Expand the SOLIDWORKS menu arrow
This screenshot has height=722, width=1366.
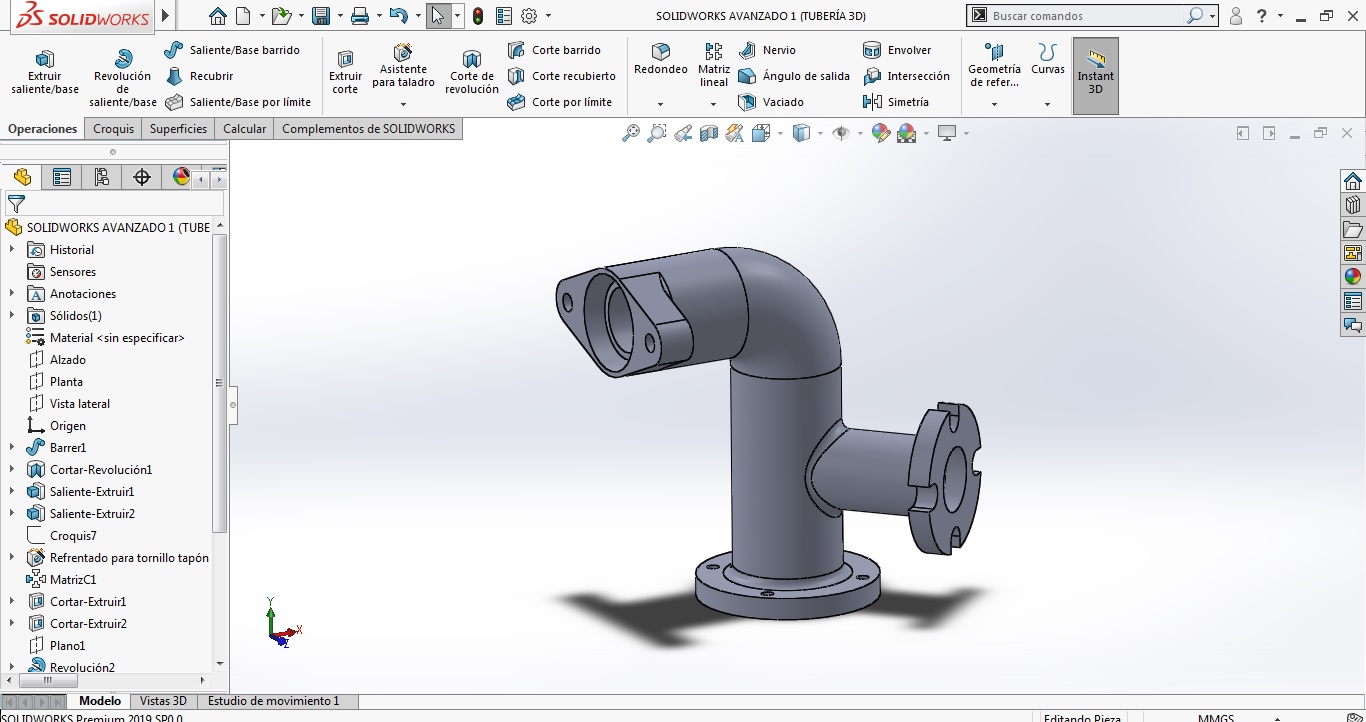[165, 16]
